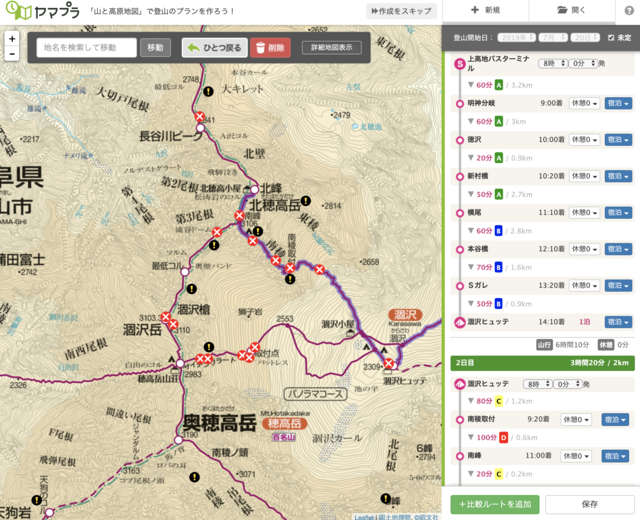Click the 本谷橋 waypoint name in itinerary

[x=478, y=249]
